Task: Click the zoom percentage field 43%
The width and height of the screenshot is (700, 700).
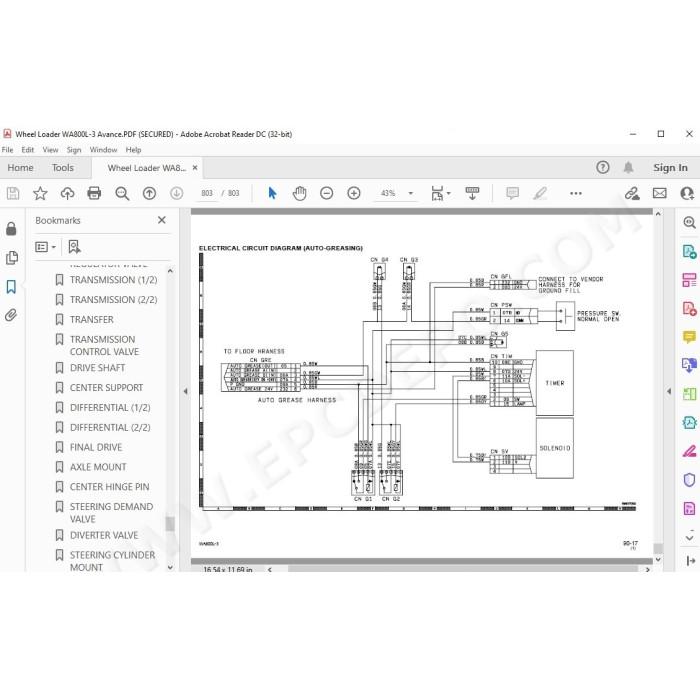Action: (388, 193)
